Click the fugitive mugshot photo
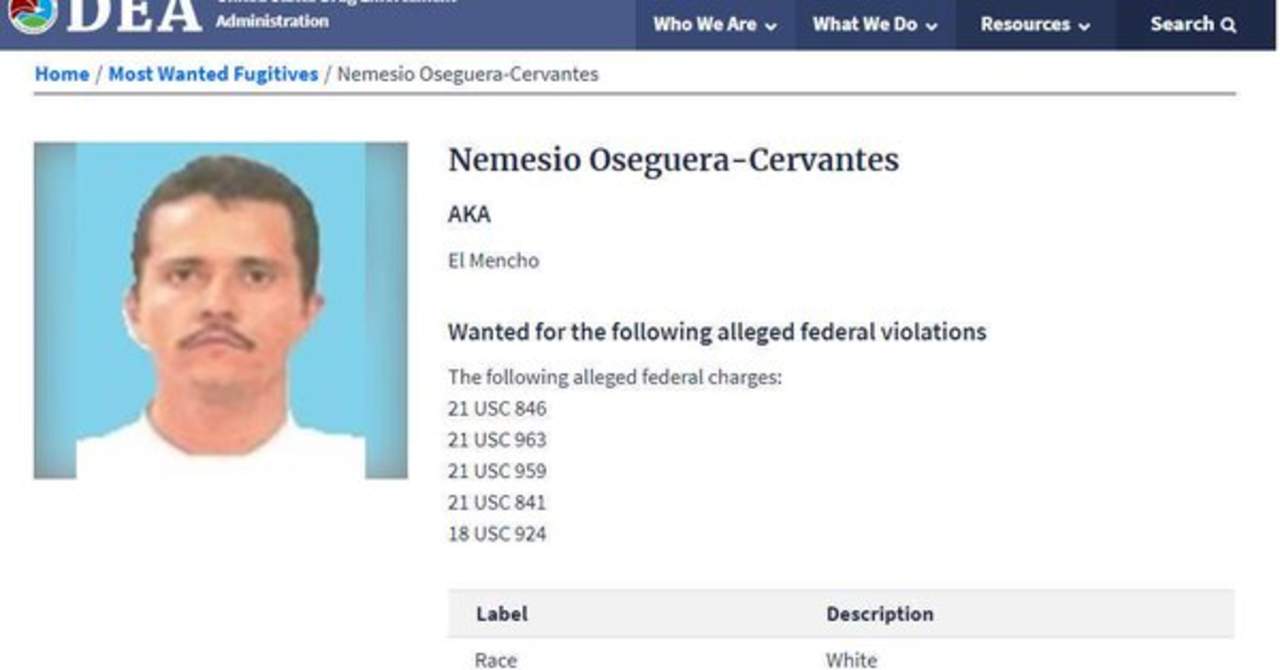The width and height of the screenshot is (1280, 670). (221, 310)
